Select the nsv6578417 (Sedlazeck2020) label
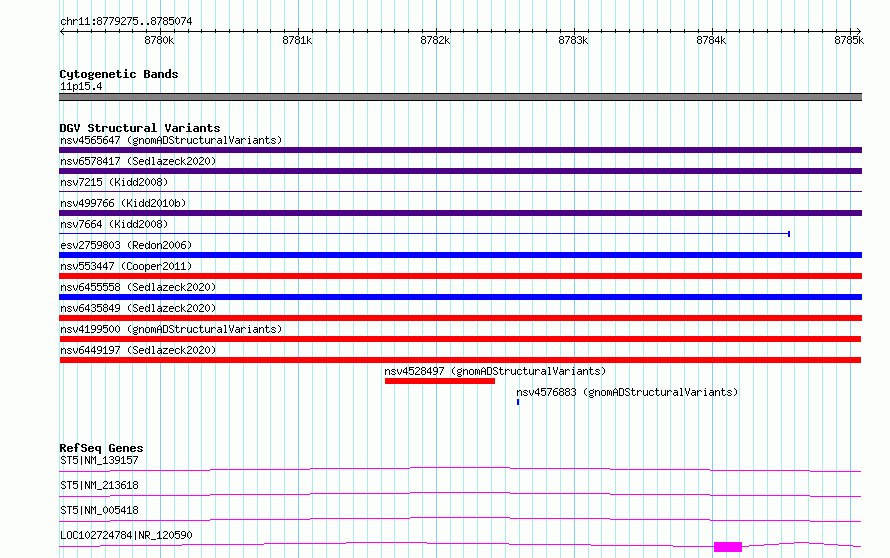 coord(138,161)
